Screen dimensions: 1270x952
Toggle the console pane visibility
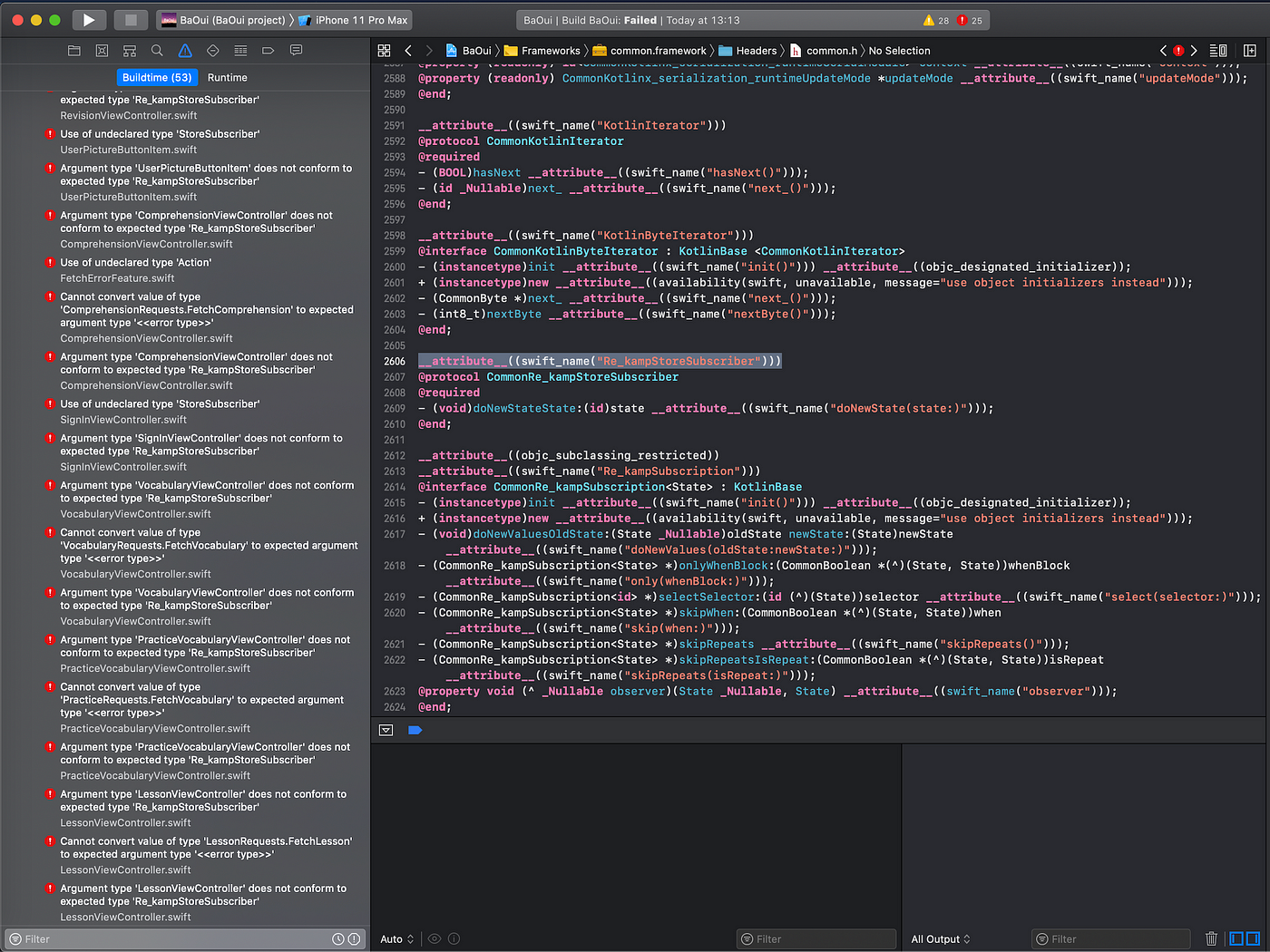click(1253, 939)
